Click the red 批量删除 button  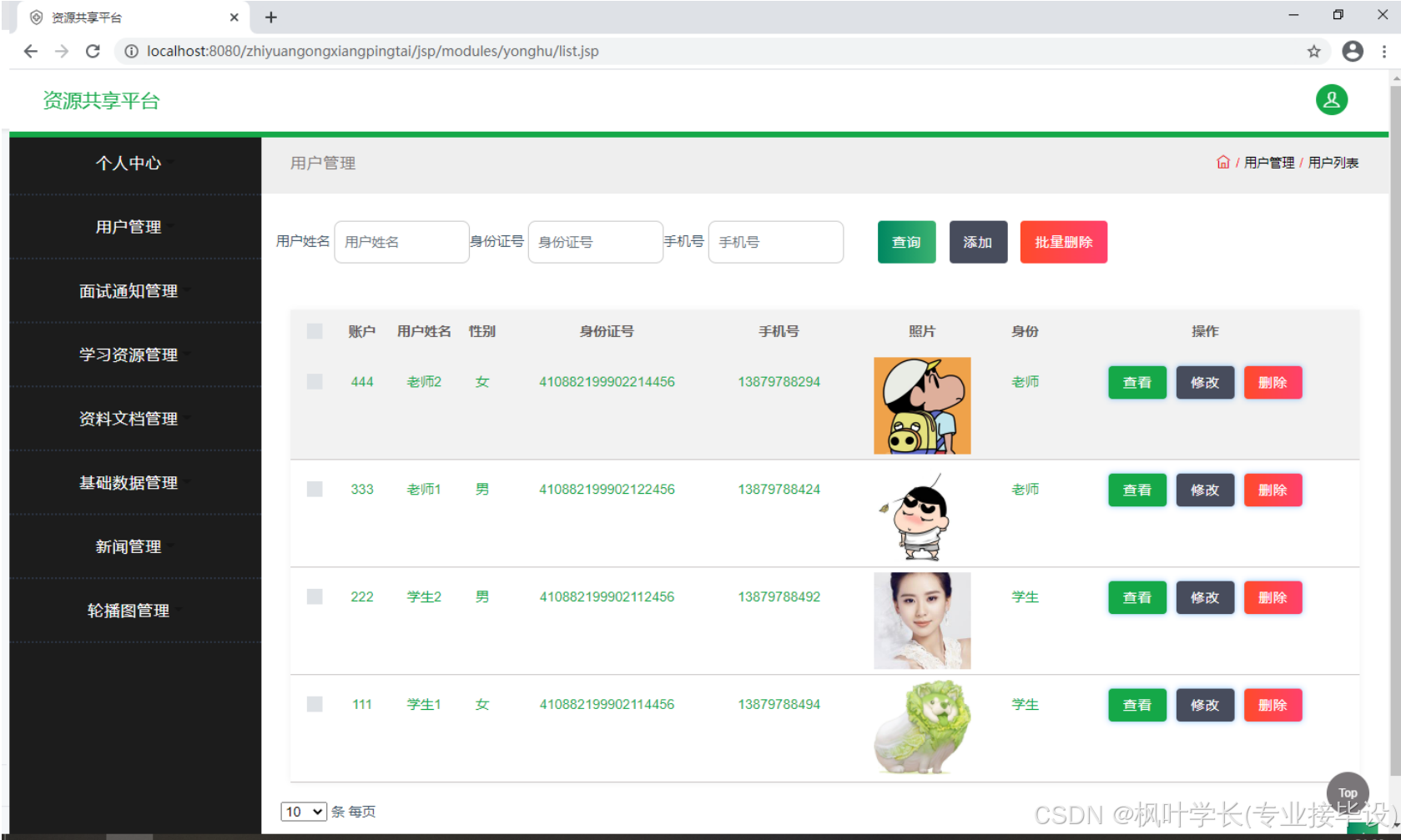point(1064,242)
